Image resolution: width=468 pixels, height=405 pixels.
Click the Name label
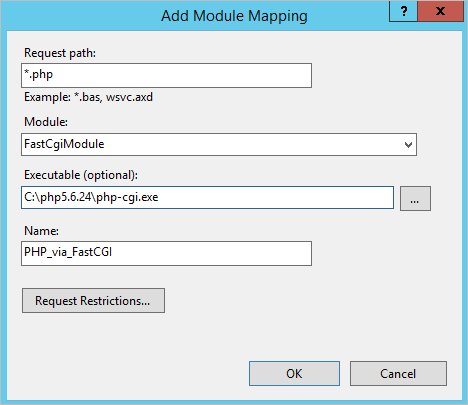coord(41,231)
